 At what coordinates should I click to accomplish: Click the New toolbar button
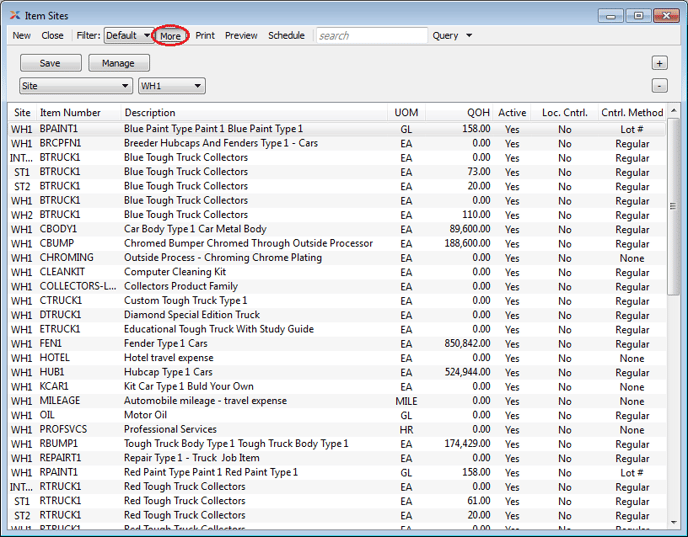click(21, 36)
